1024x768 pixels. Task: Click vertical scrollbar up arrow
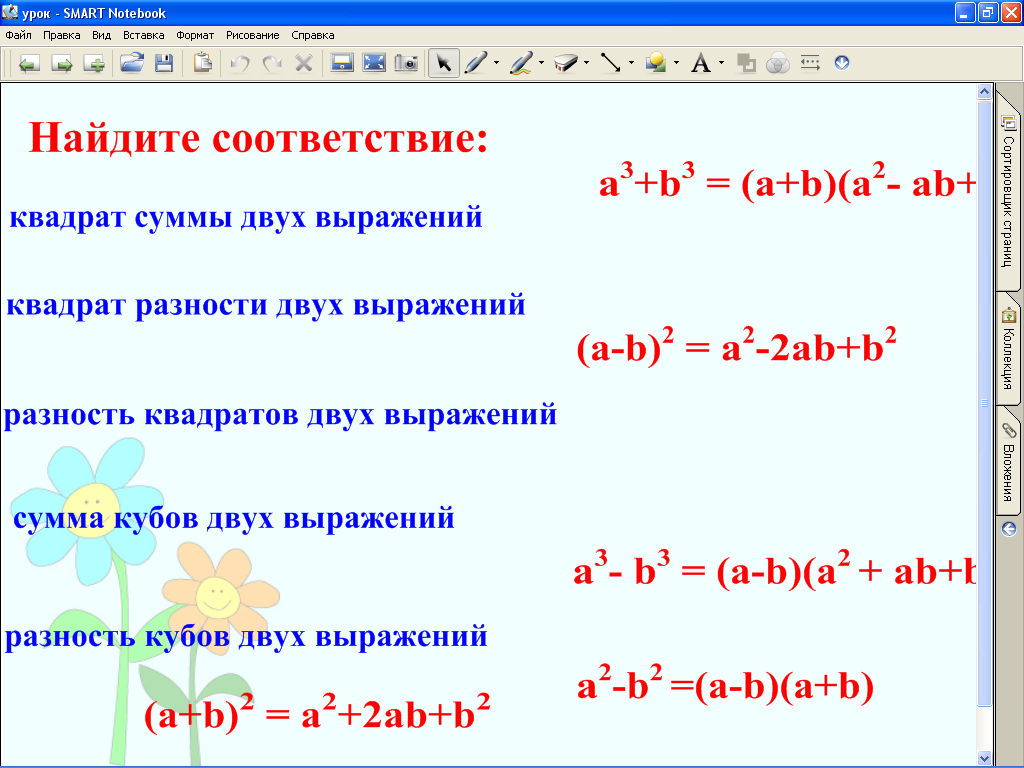click(984, 91)
